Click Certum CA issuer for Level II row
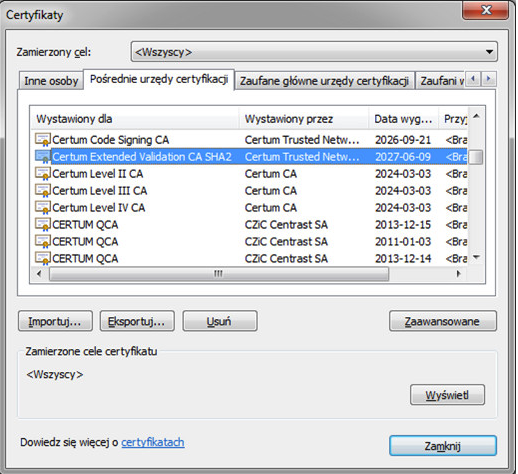 271,174
